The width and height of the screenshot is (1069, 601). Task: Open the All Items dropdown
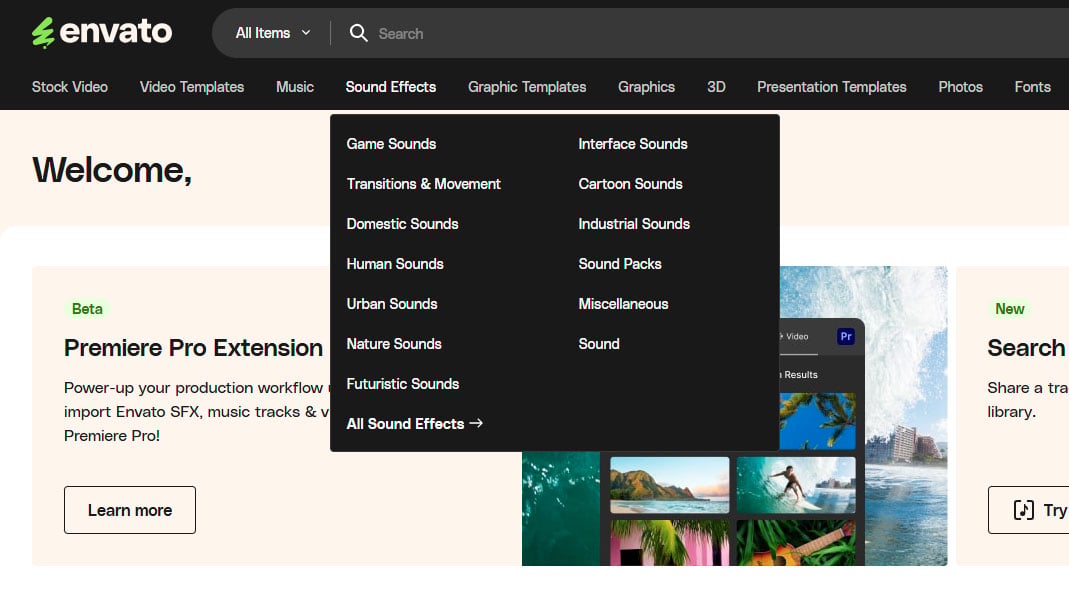click(x=273, y=33)
